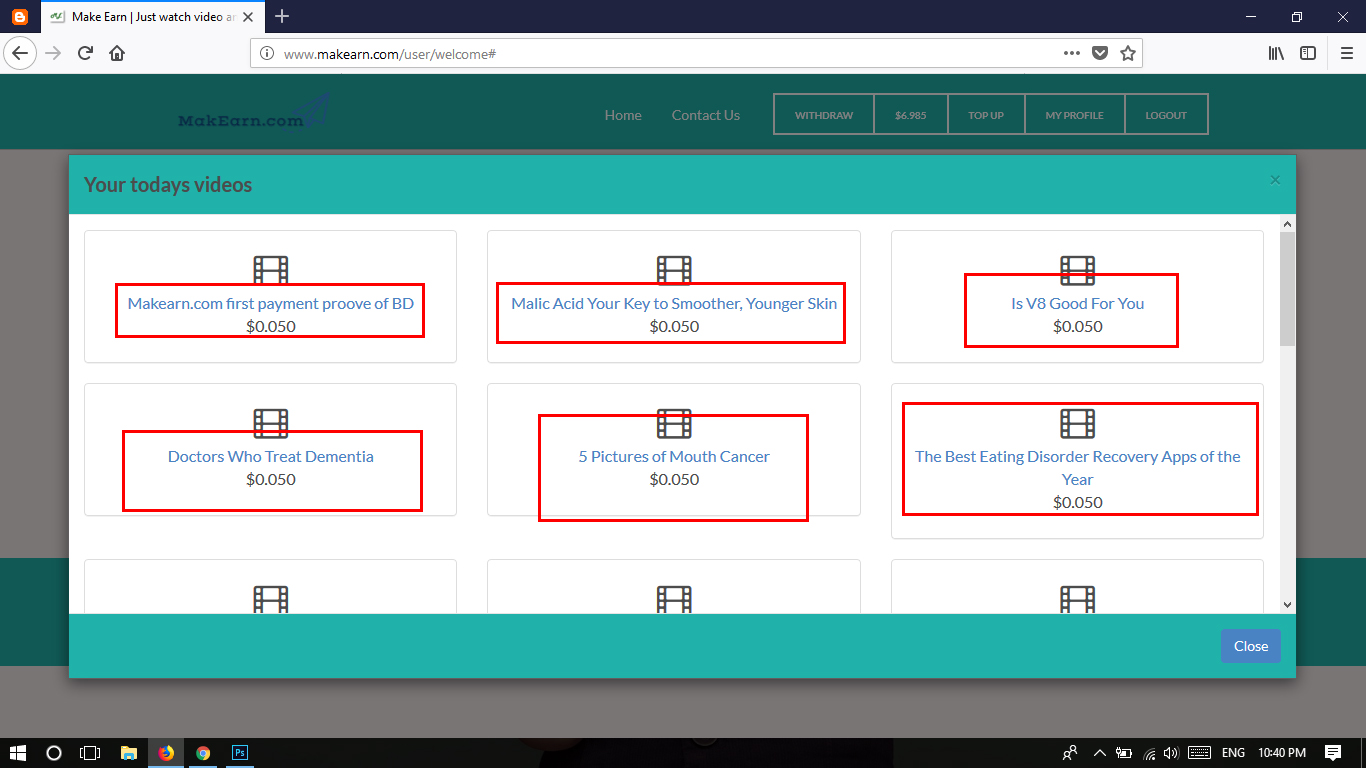Launch Chrome from the taskbar
Image resolution: width=1366 pixels, height=768 pixels.
pyautogui.click(x=203, y=753)
